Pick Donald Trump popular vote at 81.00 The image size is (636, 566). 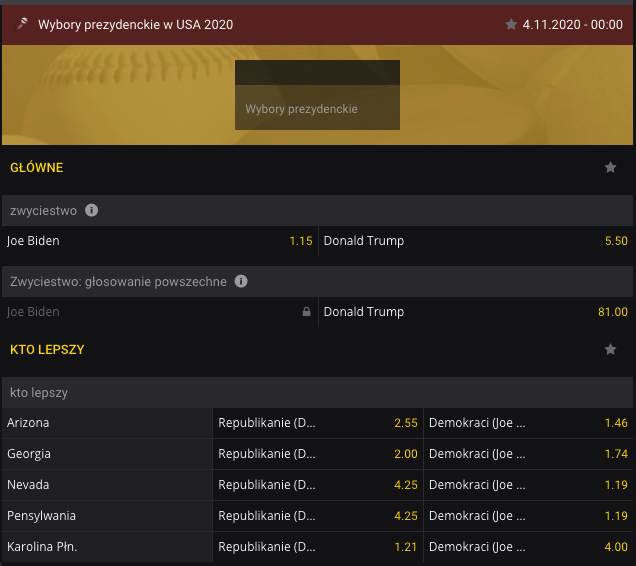point(476,312)
